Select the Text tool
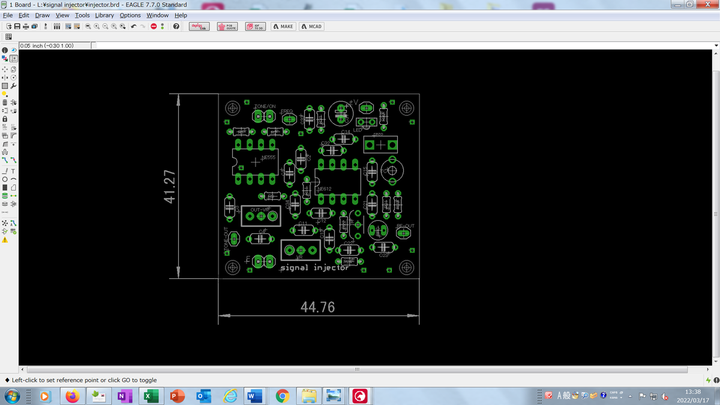The width and height of the screenshot is (720, 405). (13, 171)
